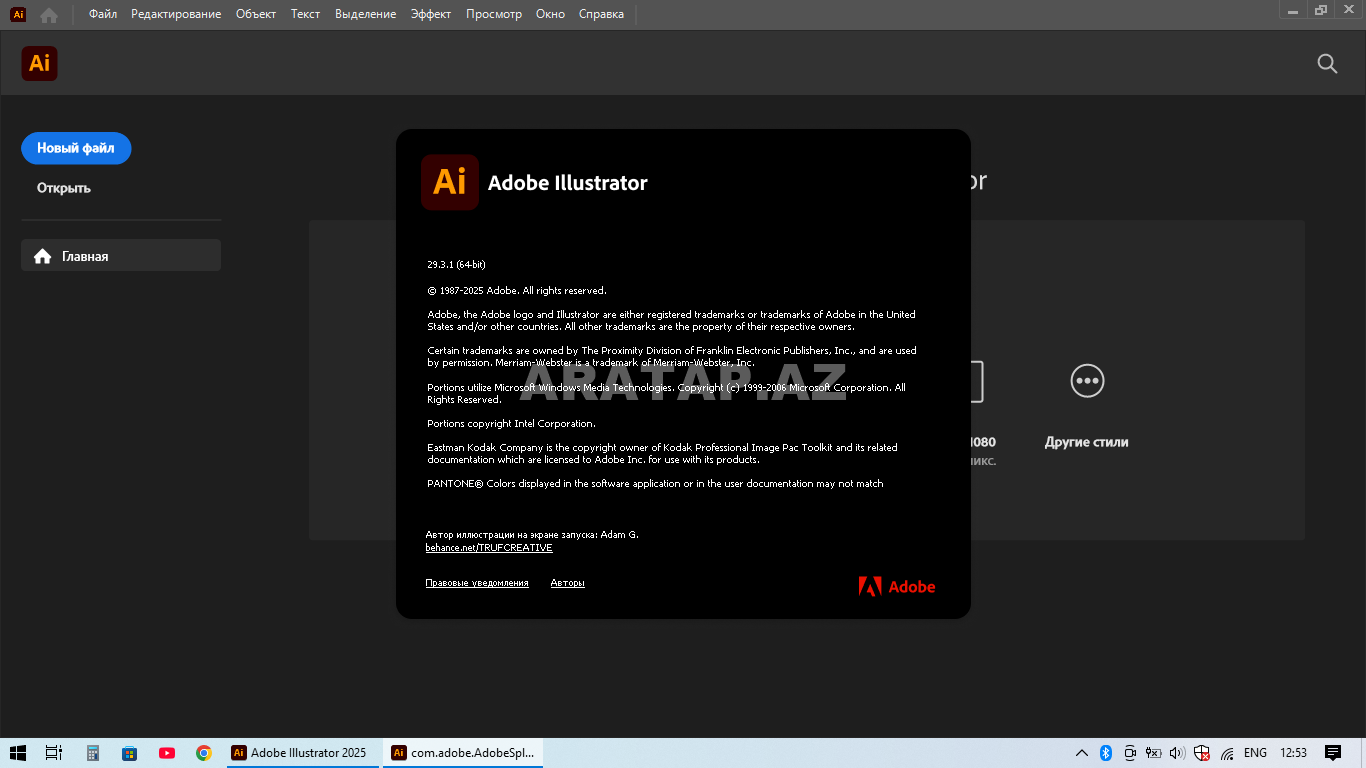
Task: Open the search magnifier icon
Action: point(1327,64)
